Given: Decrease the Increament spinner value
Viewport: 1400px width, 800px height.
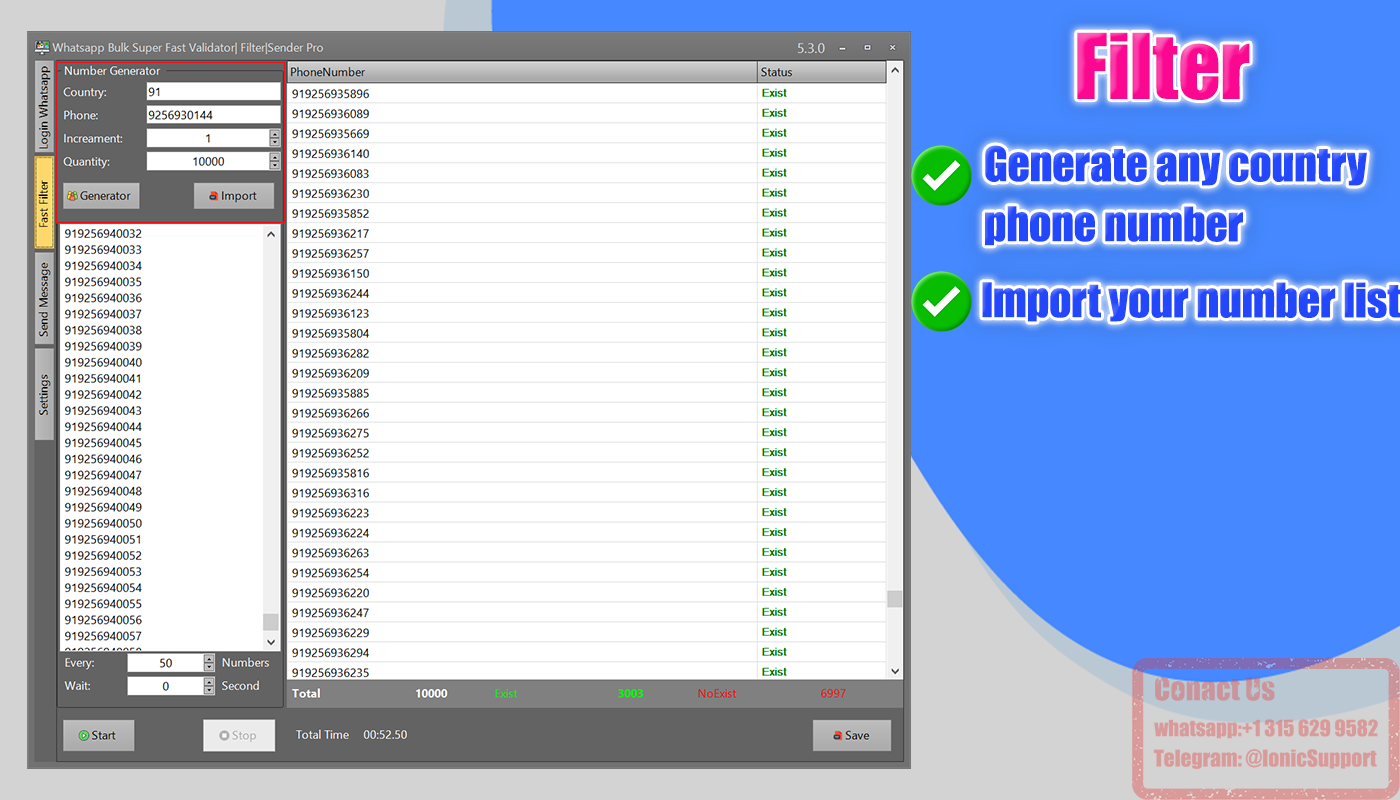Looking at the screenshot, I should [275, 143].
